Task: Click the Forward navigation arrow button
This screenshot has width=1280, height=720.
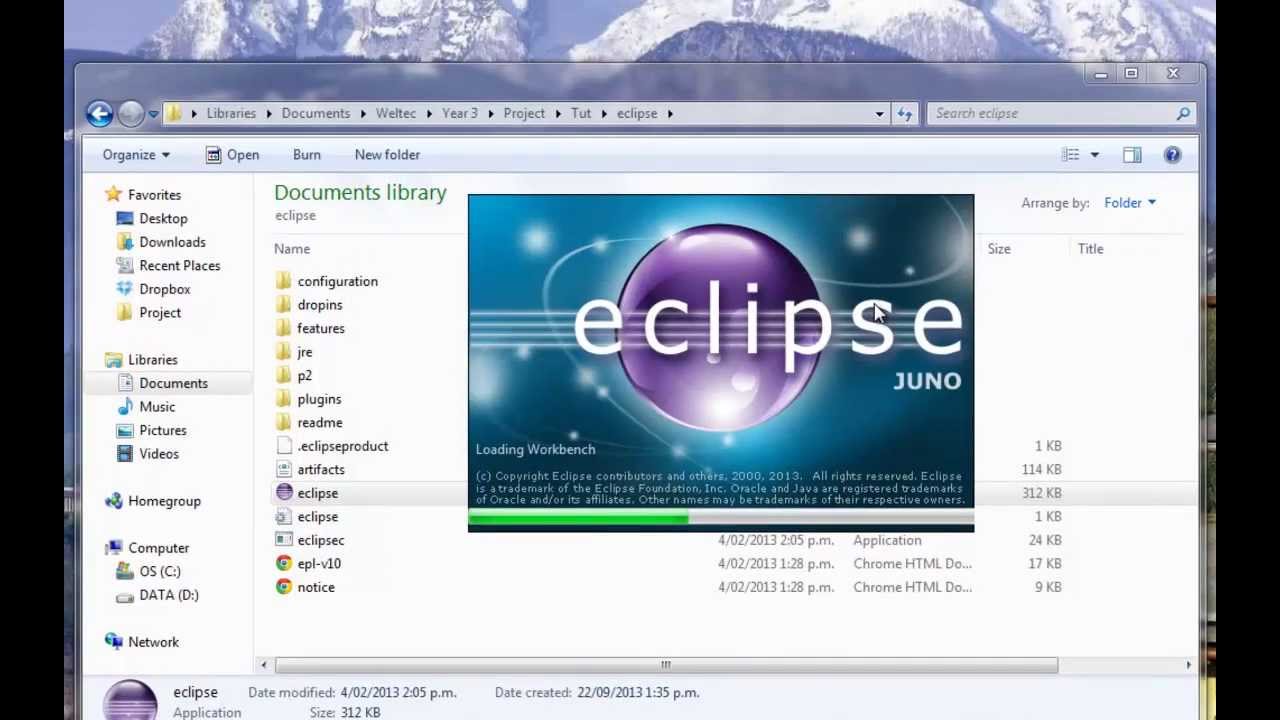Action: (x=130, y=113)
